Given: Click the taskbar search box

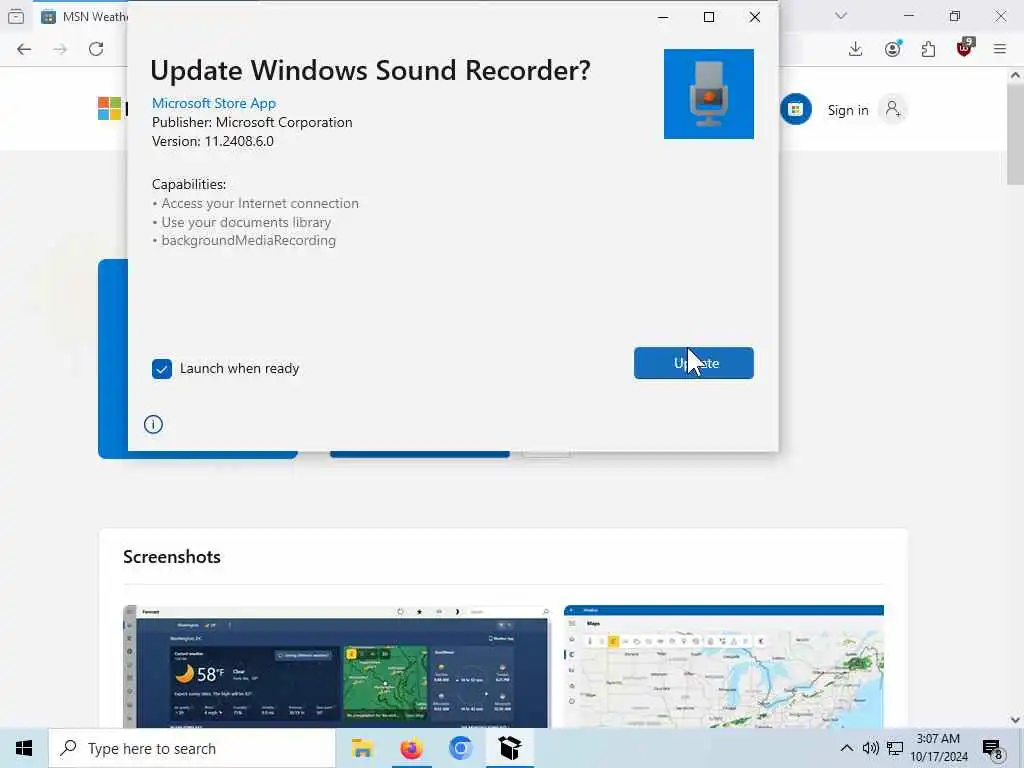Looking at the screenshot, I should (192, 748).
